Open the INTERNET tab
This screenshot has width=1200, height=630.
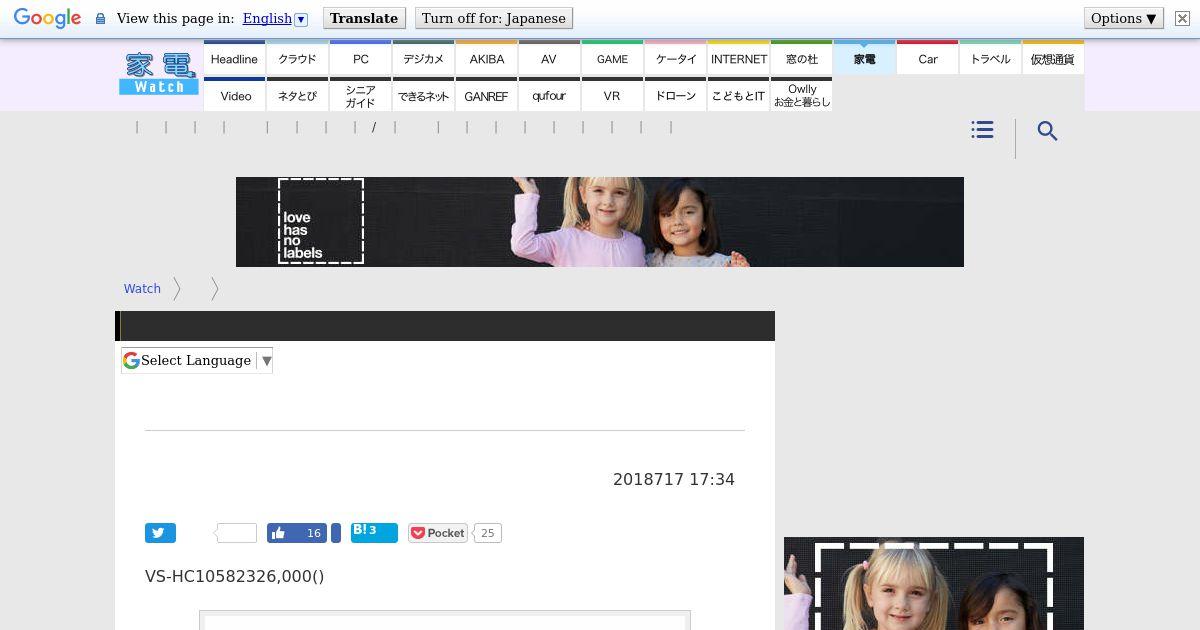(738, 58)
